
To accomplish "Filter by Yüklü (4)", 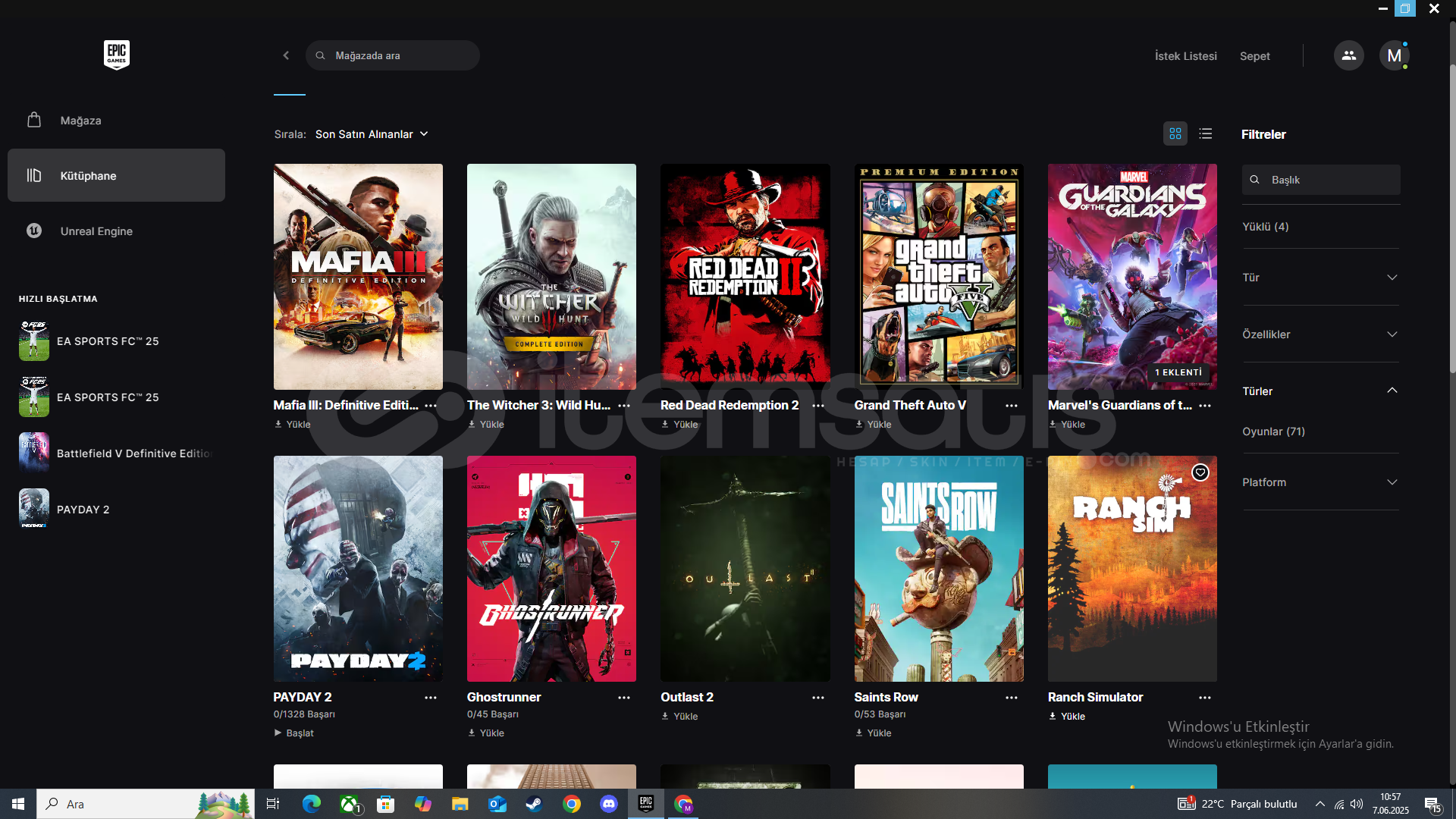I will (x=1265, y=227).
